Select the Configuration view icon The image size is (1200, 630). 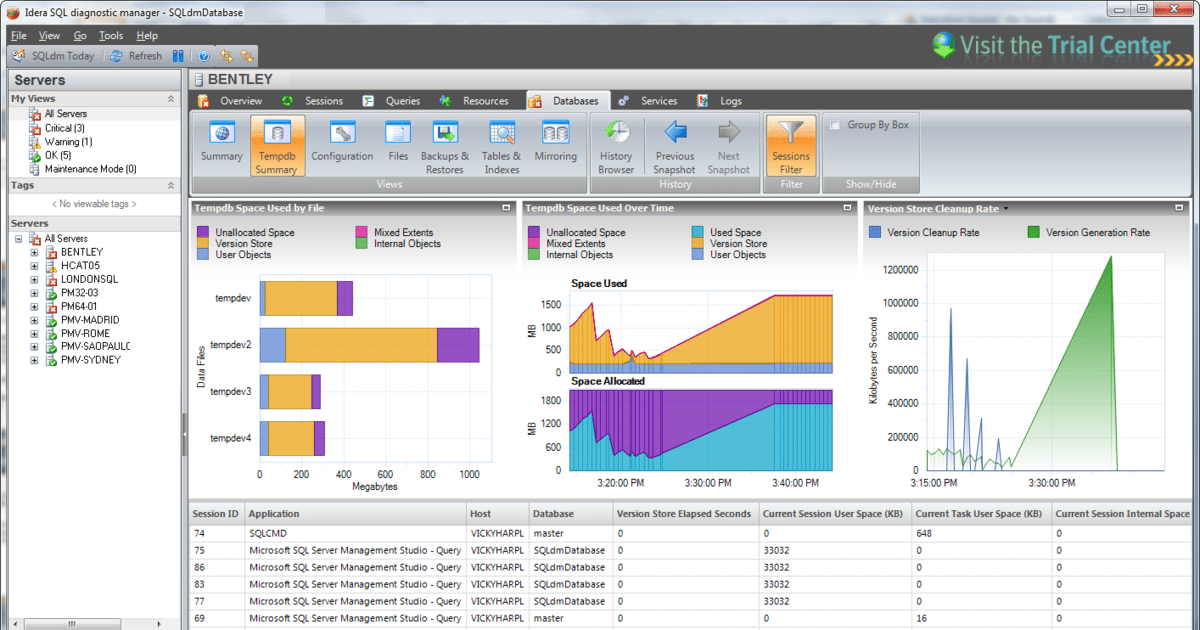coord(342,145)
